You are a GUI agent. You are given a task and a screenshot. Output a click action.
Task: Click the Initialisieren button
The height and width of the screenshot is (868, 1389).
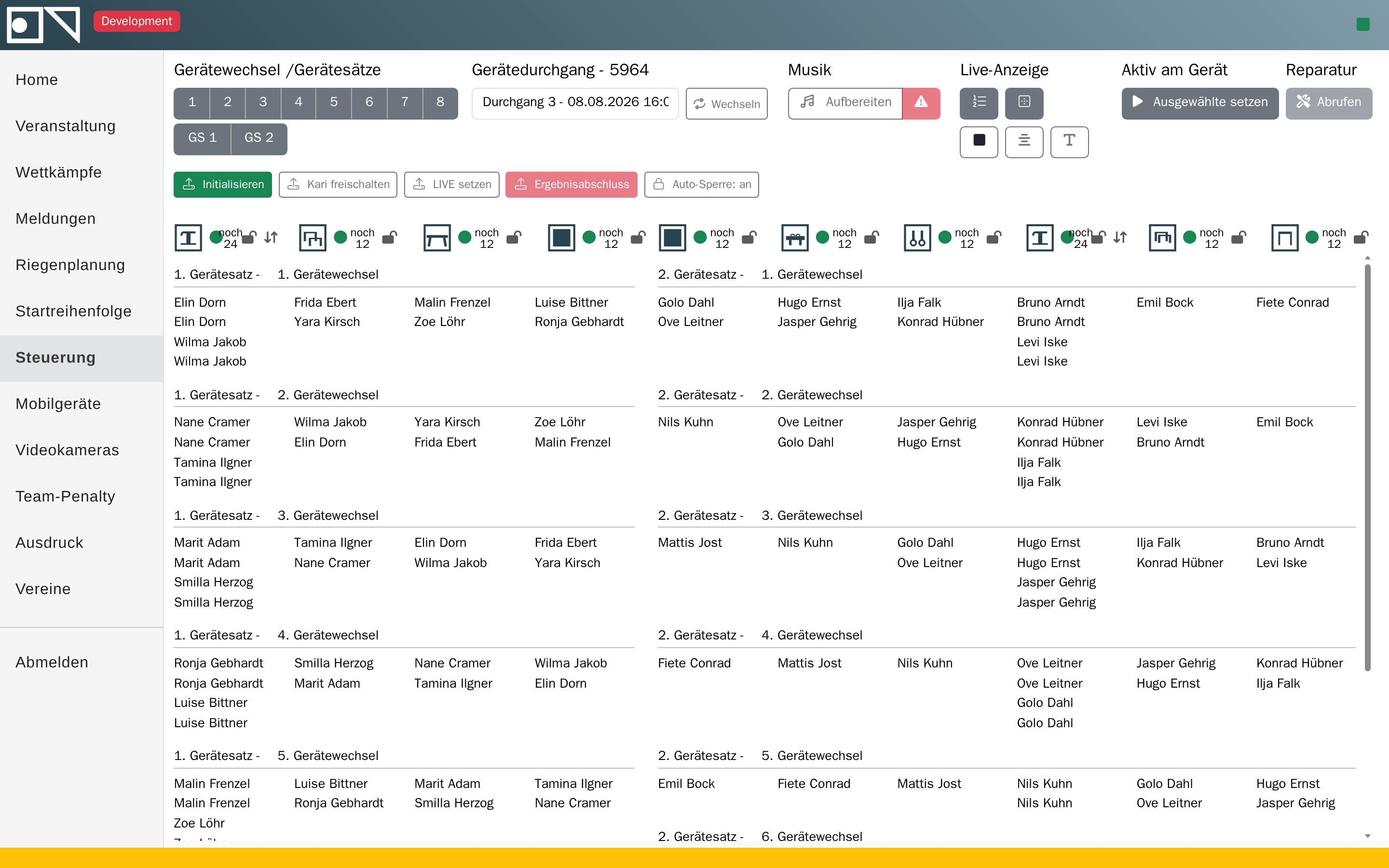(223, 184)
